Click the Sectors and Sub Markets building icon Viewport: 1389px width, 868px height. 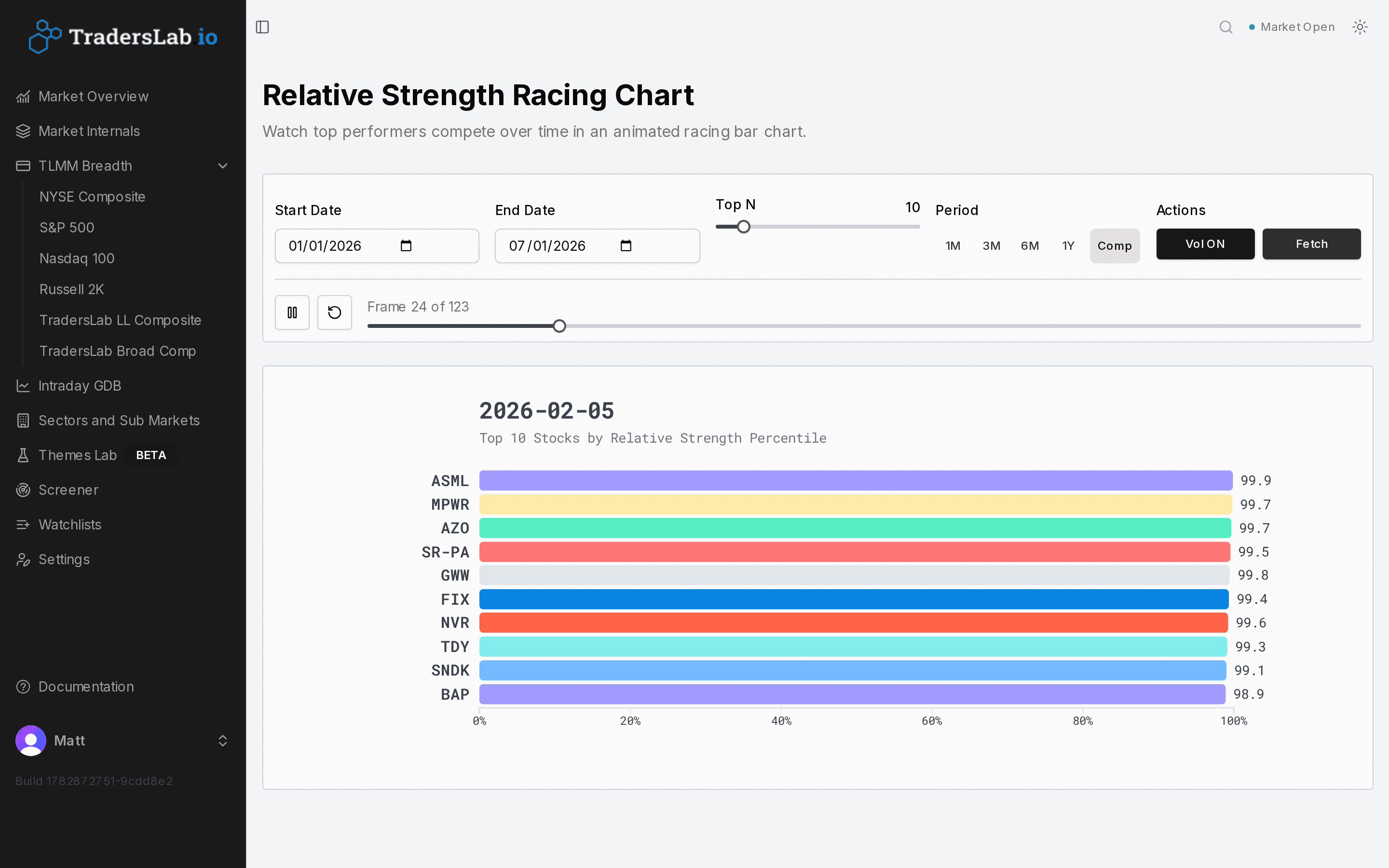23,420
